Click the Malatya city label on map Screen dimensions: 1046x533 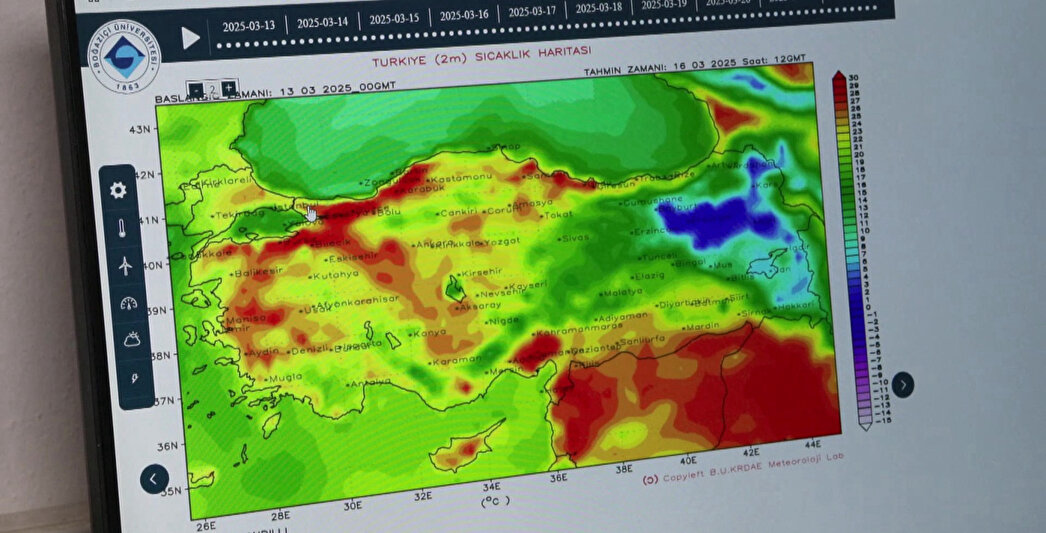620,292
